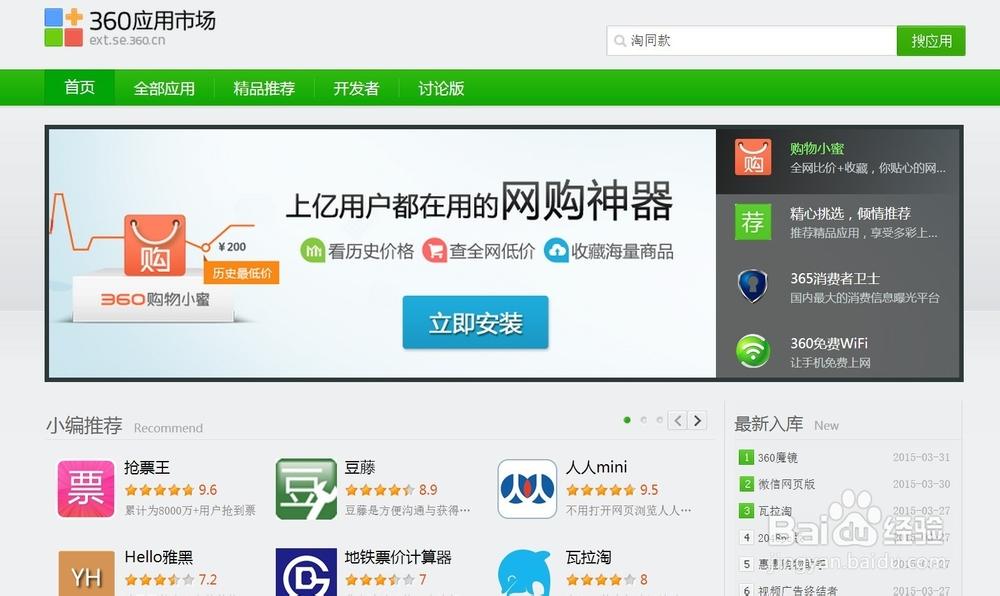1000x596 pixels.
Task: Click the 看历史价格 green icon in banner
Action: [312, 251]
